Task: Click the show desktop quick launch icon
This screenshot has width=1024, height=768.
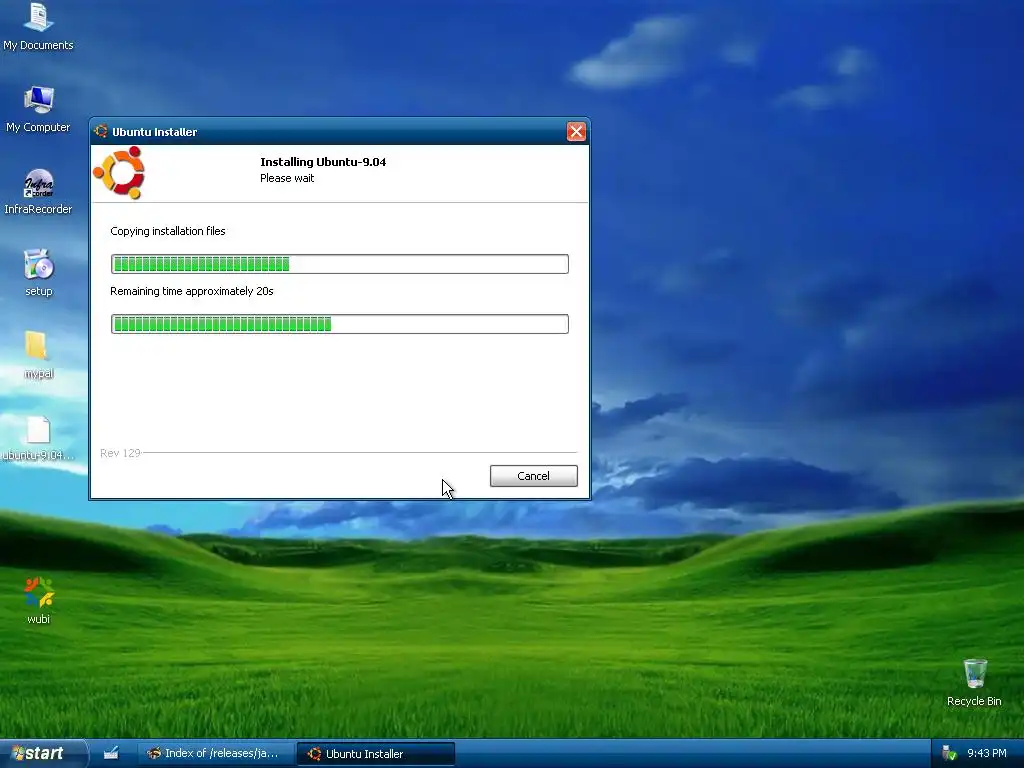Action: click(x=111, y=753)
